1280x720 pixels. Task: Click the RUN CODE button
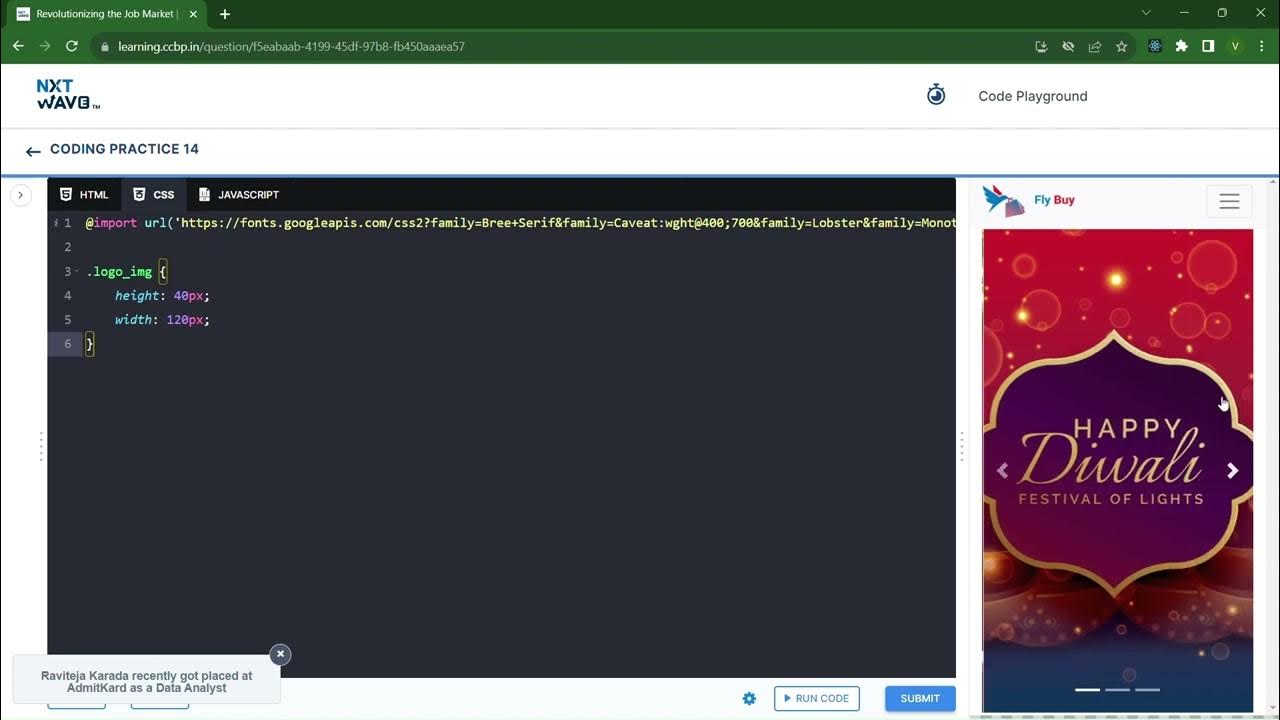tap(816, 698)
